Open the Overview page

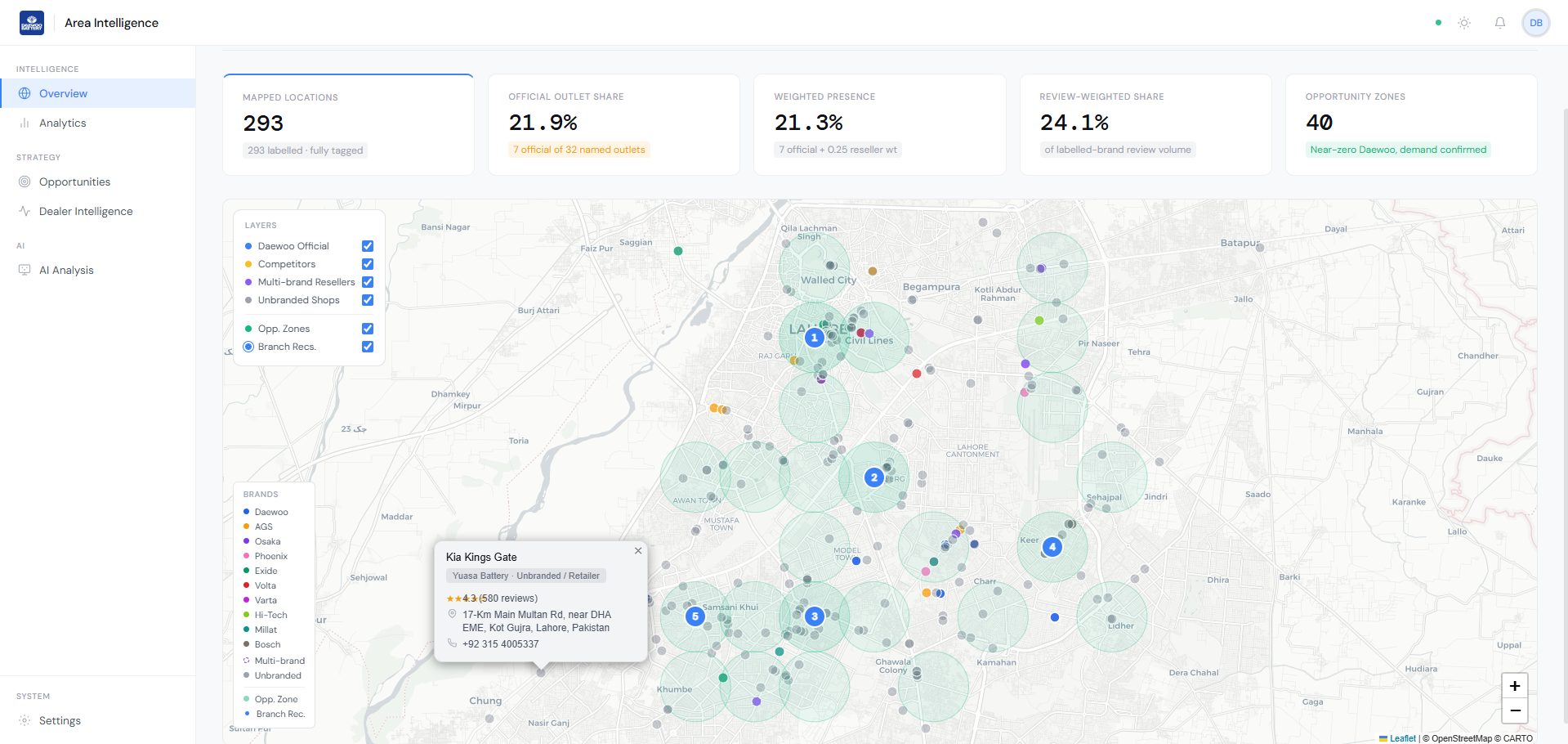point(98,93)
